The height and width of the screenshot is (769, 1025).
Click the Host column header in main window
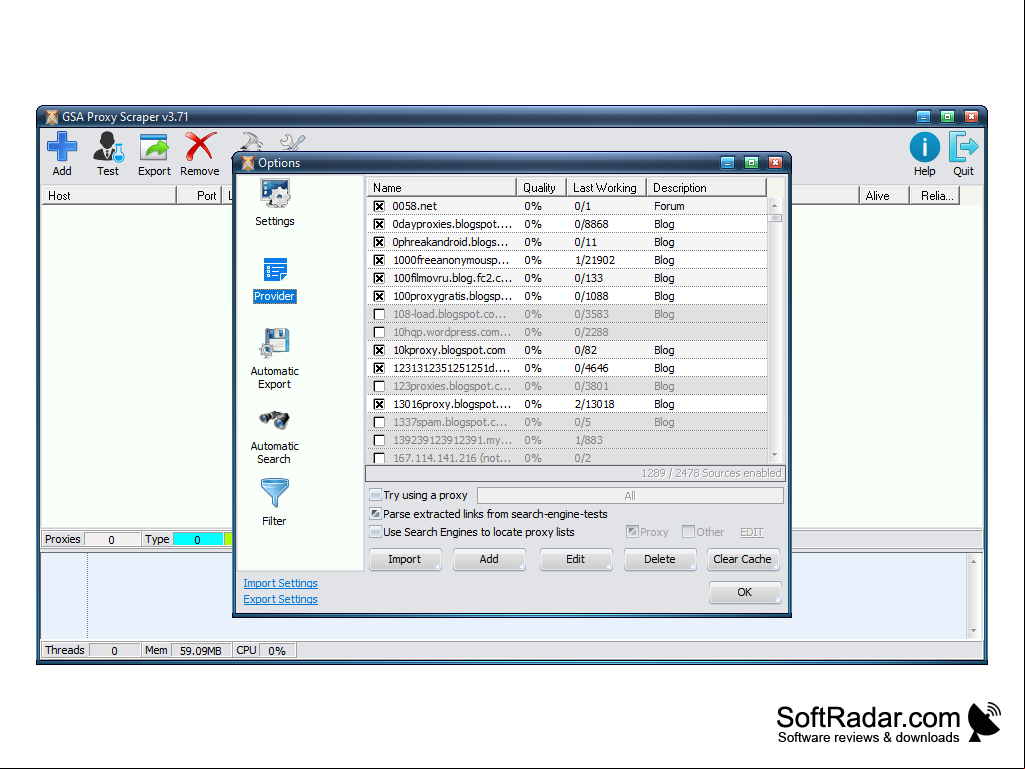(109, 196)
